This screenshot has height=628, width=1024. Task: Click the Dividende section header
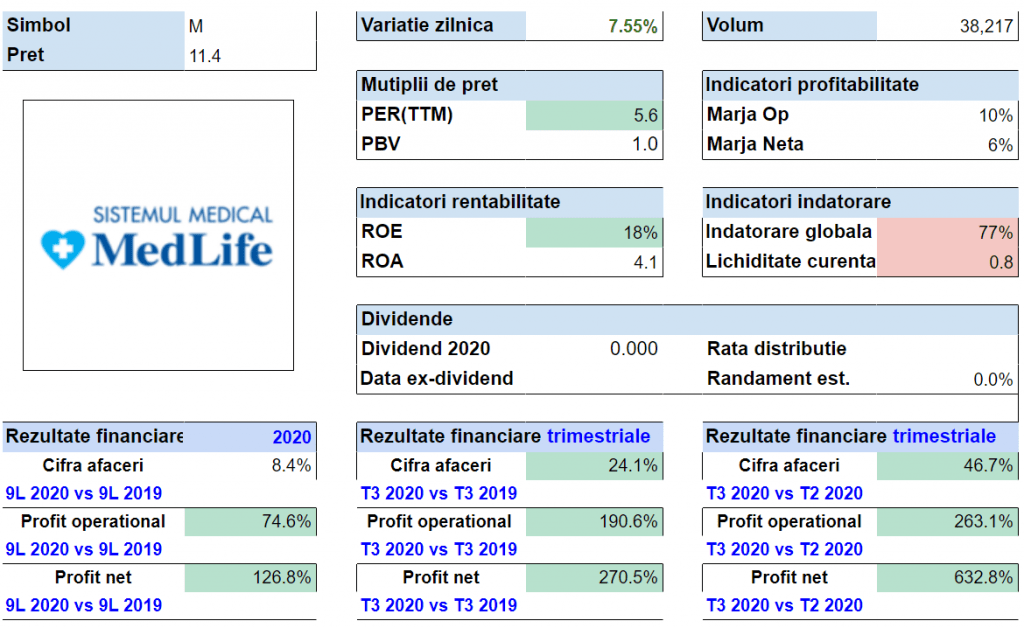(x=686, y=319)
